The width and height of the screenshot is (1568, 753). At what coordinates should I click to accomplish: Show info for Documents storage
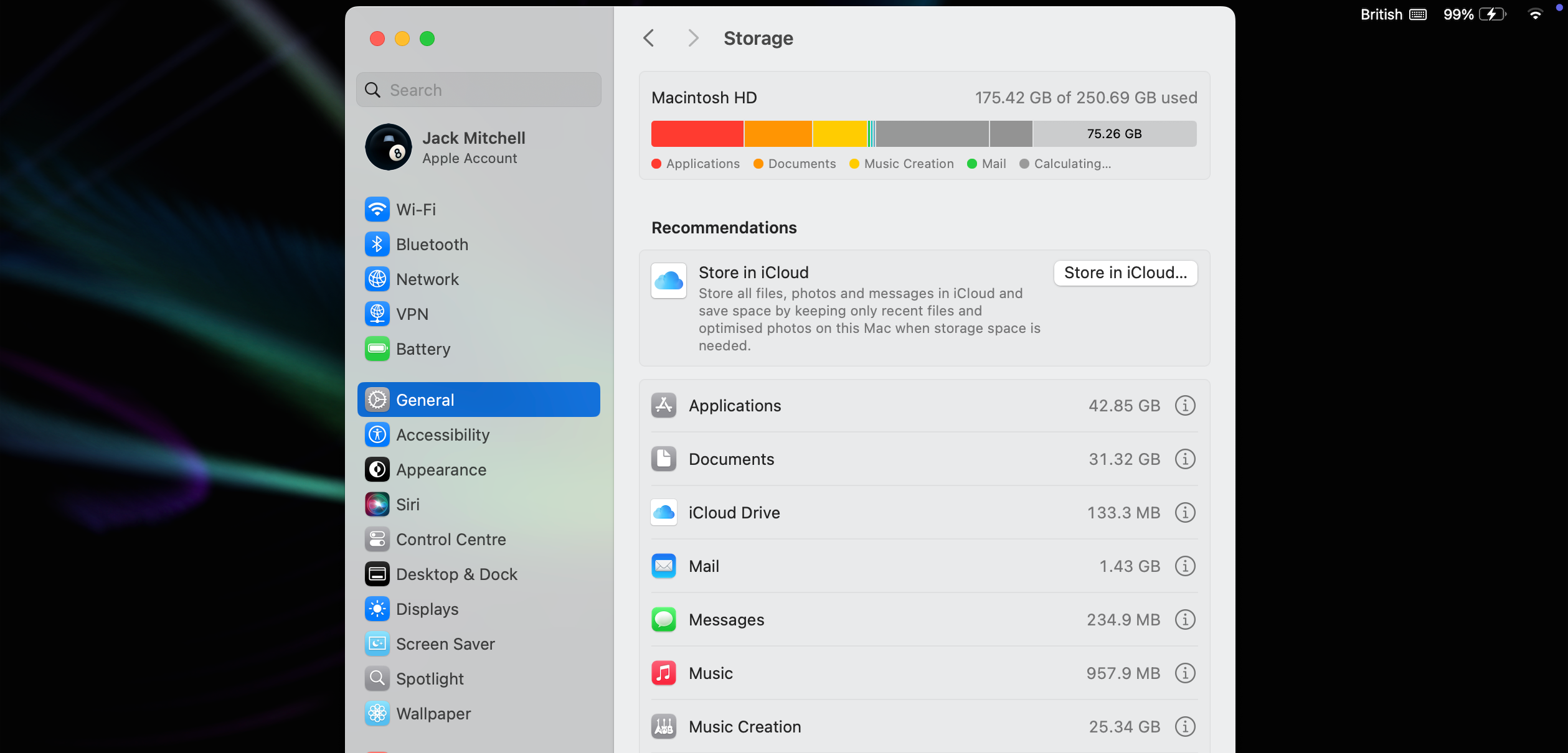1184,459
